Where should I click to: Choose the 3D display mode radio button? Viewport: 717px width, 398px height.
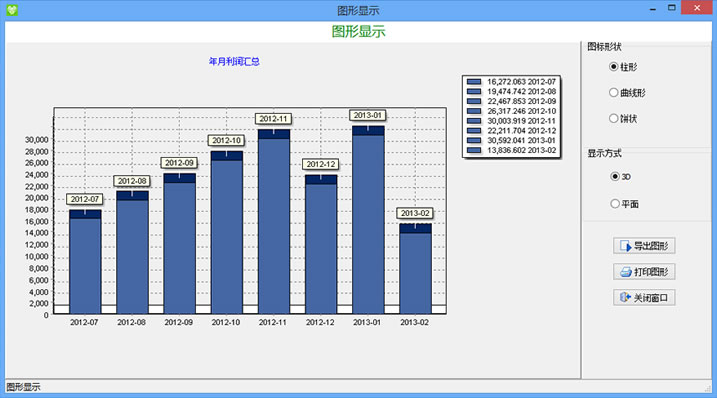point(615,177)
